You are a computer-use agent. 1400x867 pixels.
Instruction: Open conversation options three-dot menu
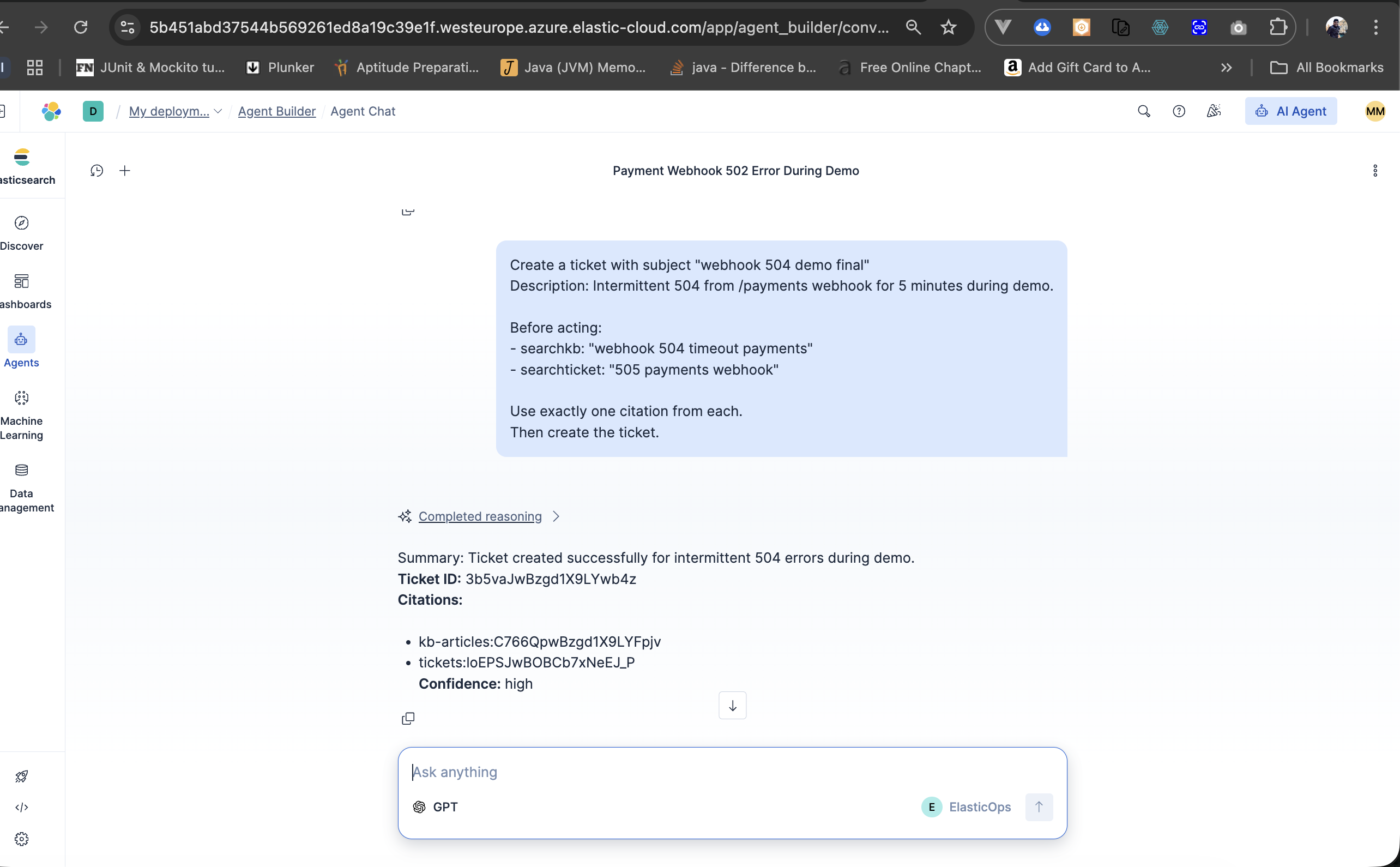pos(1375,171)
